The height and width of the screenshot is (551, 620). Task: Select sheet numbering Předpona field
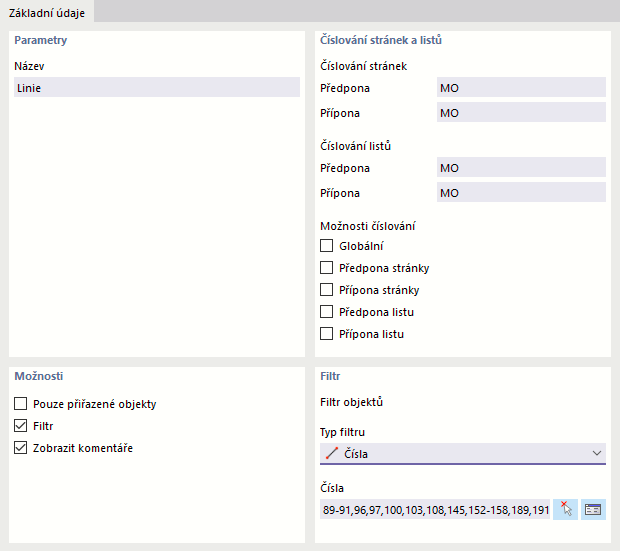point(520,168)
